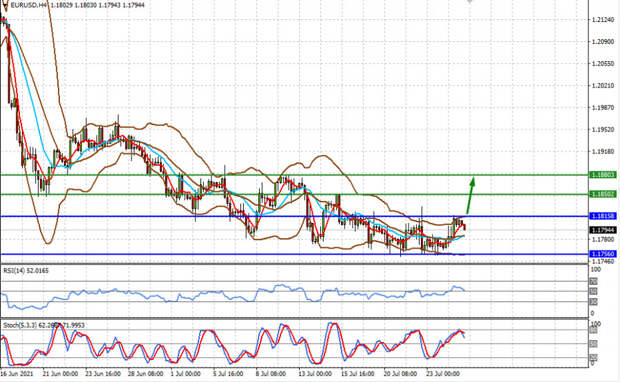Click the chart shift triangle marker at top

coord(470,2)
